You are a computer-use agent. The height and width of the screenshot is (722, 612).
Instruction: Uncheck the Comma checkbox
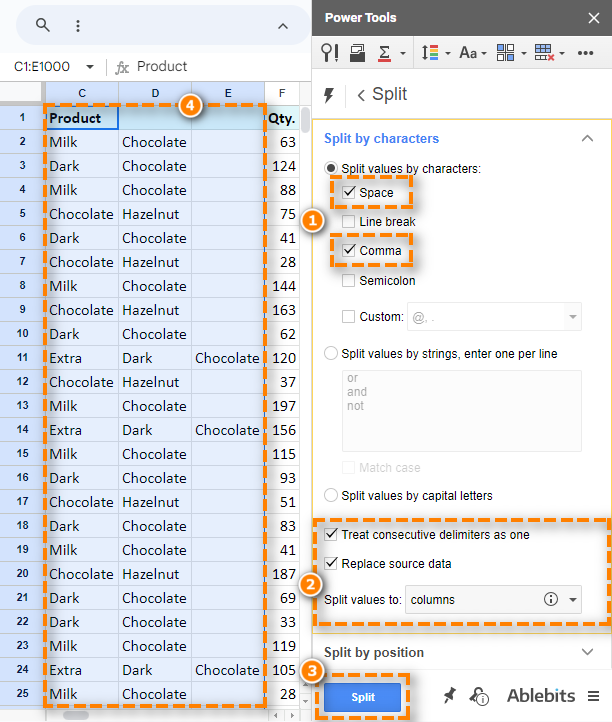coord(349,250)
